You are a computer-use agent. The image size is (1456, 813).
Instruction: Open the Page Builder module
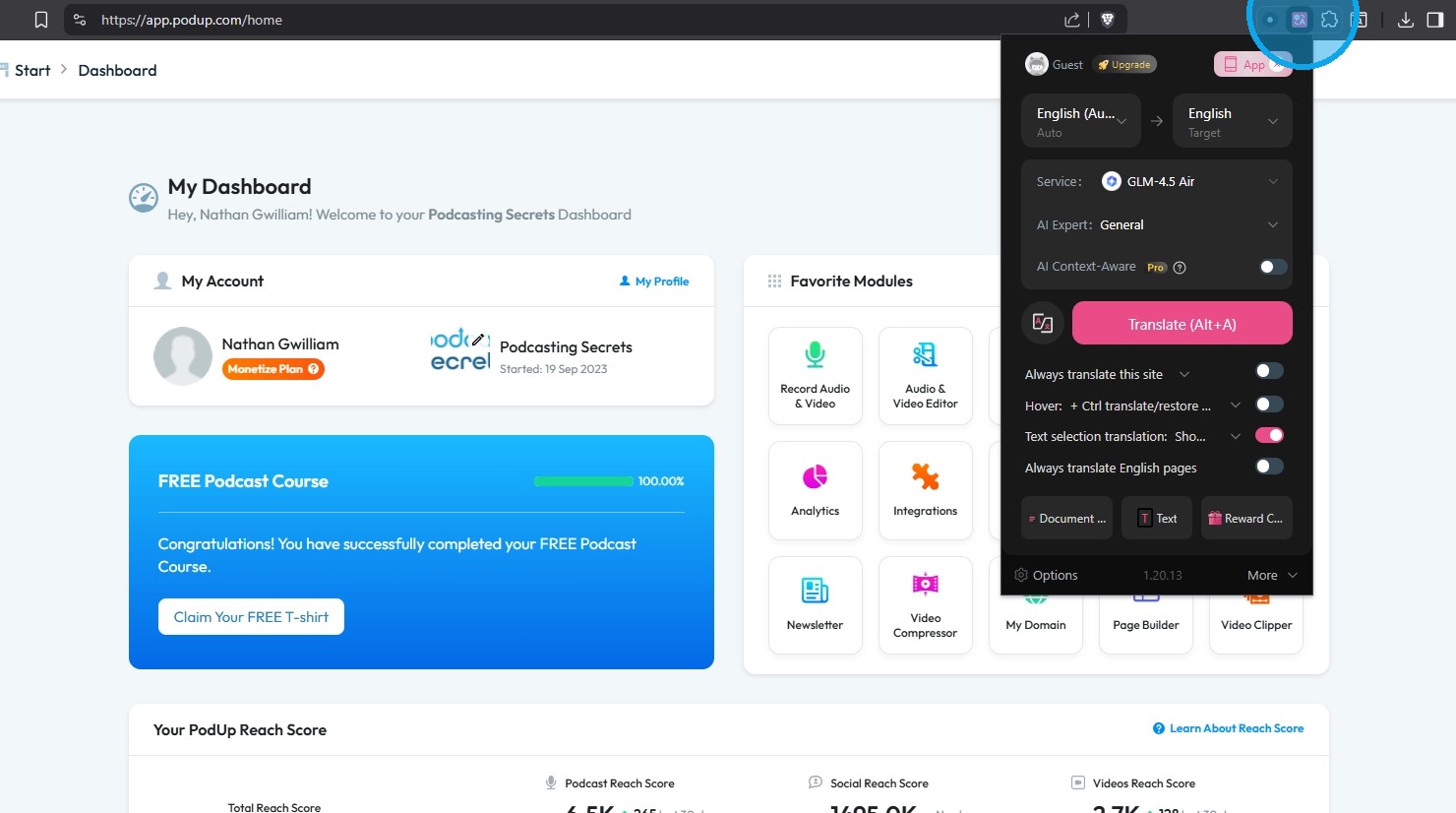tap(1146, 624)
